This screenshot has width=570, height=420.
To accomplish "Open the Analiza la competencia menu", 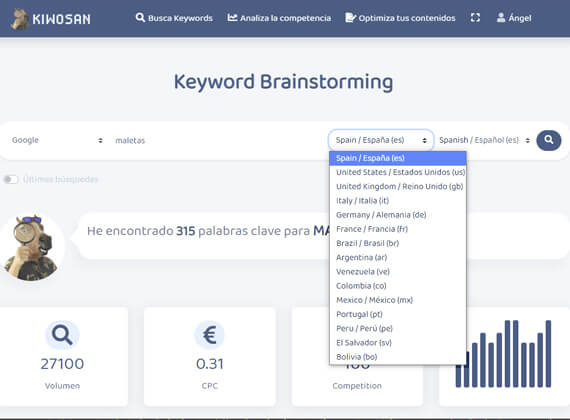I will click(x=279, y=18).
